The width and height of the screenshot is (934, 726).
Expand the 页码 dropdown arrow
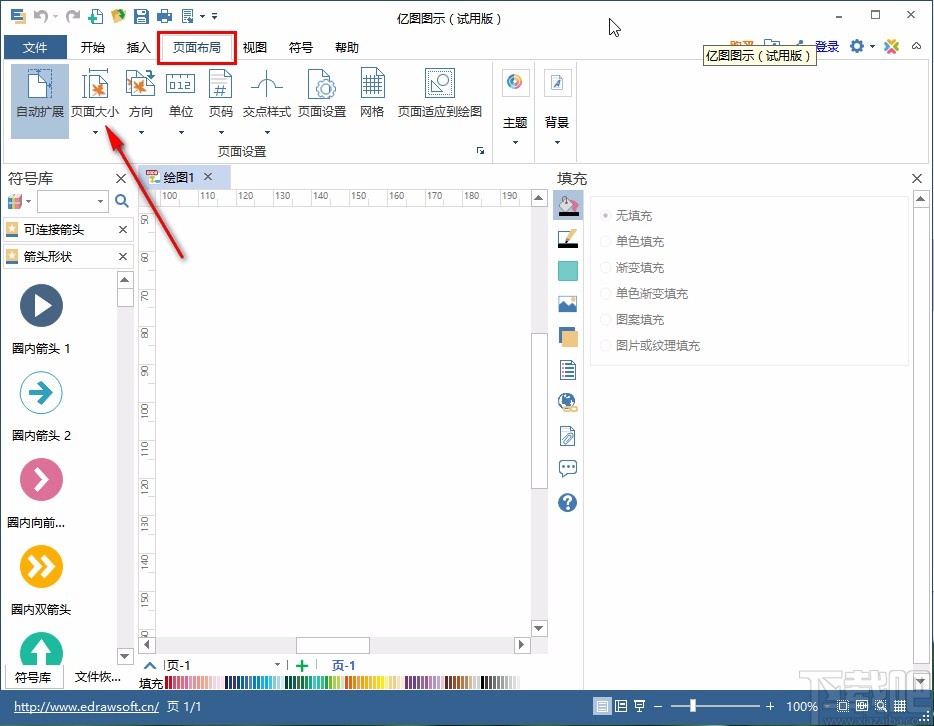[221, 132]
